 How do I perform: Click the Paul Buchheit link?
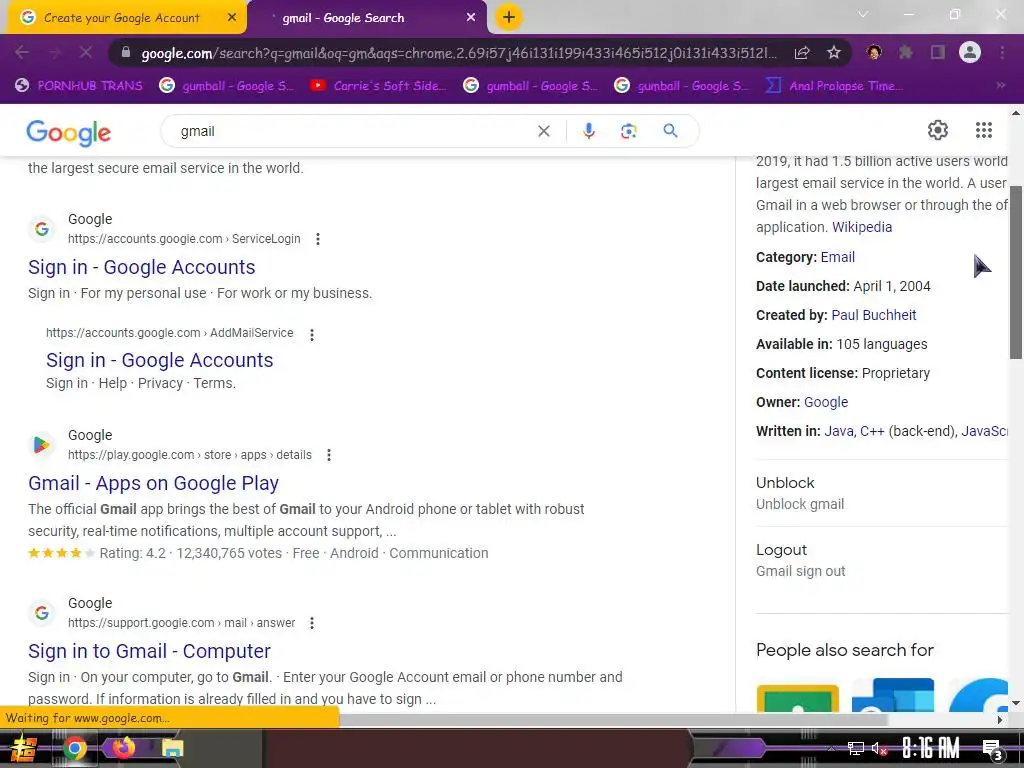873,315
